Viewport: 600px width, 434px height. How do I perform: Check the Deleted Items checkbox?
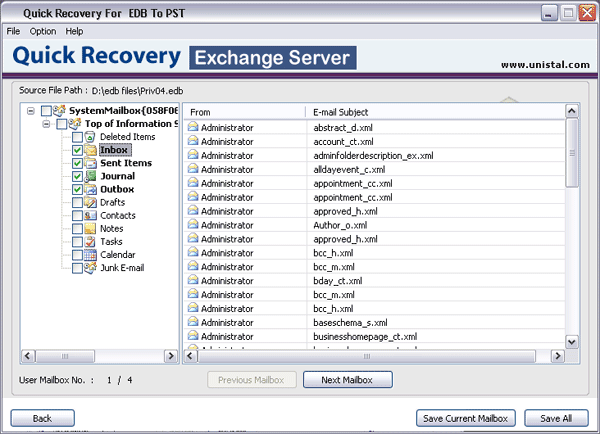point(77,137)
